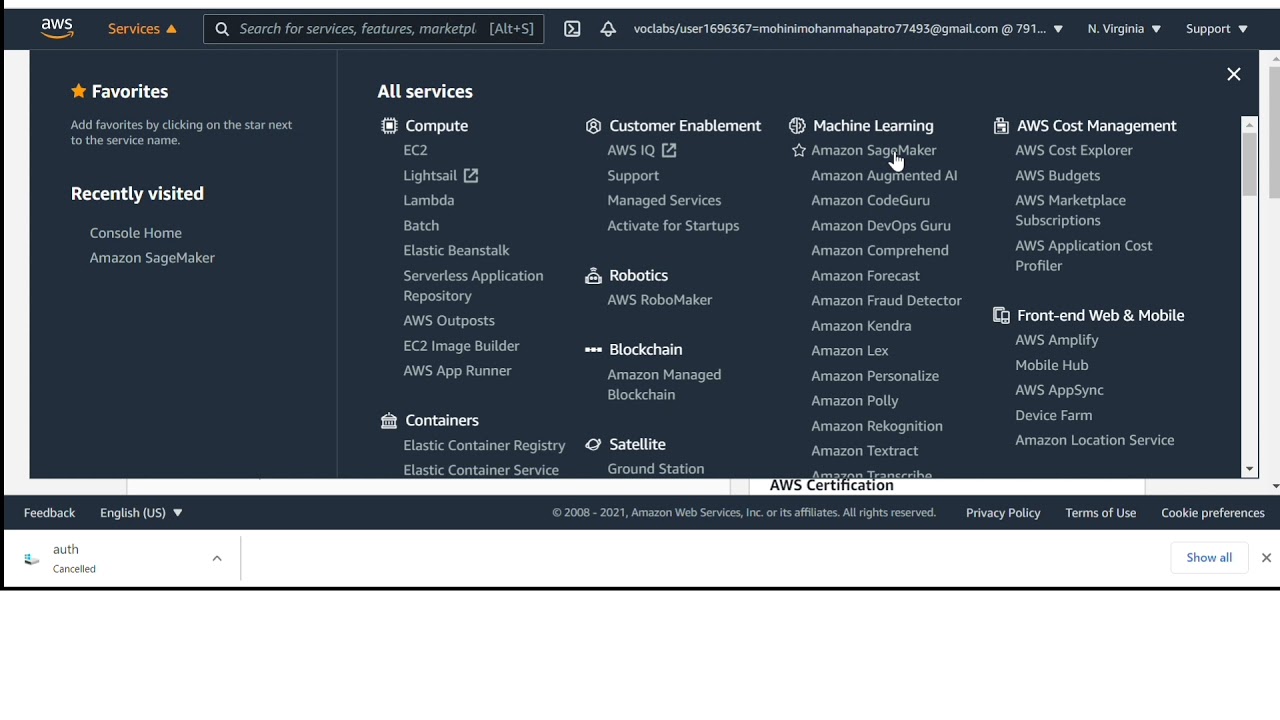The width and height of the screenshot is (1280, 720).
Task: Open AWS Budgets
Action: 1058,176
